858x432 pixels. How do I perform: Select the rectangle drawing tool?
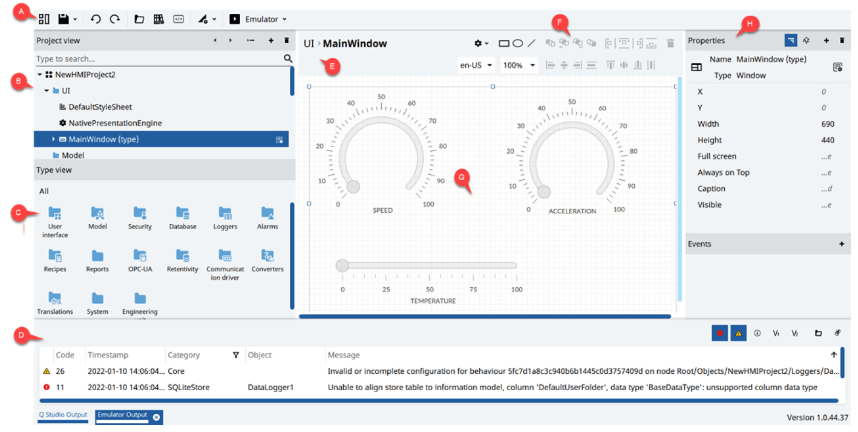click(504, 44)
